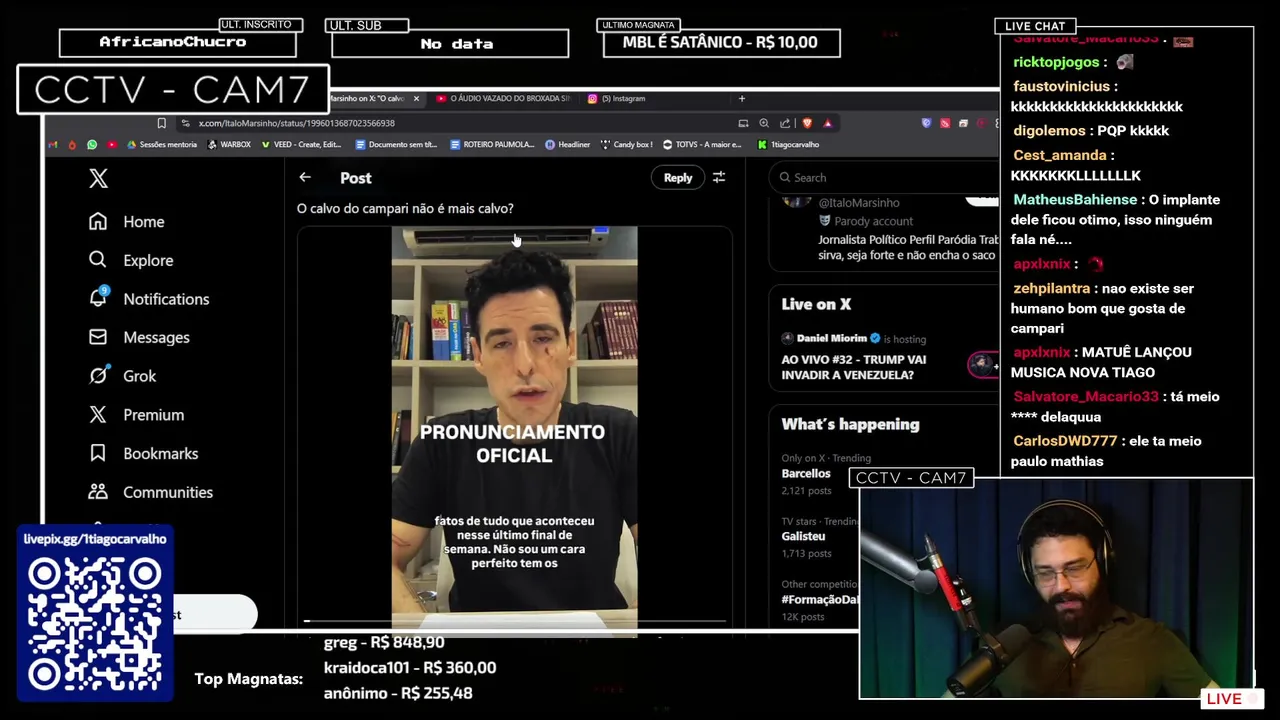Open the TOTVS - A maior e... bookmark
The width and height of the screenshot is (1280, 720).
point(702,144)
